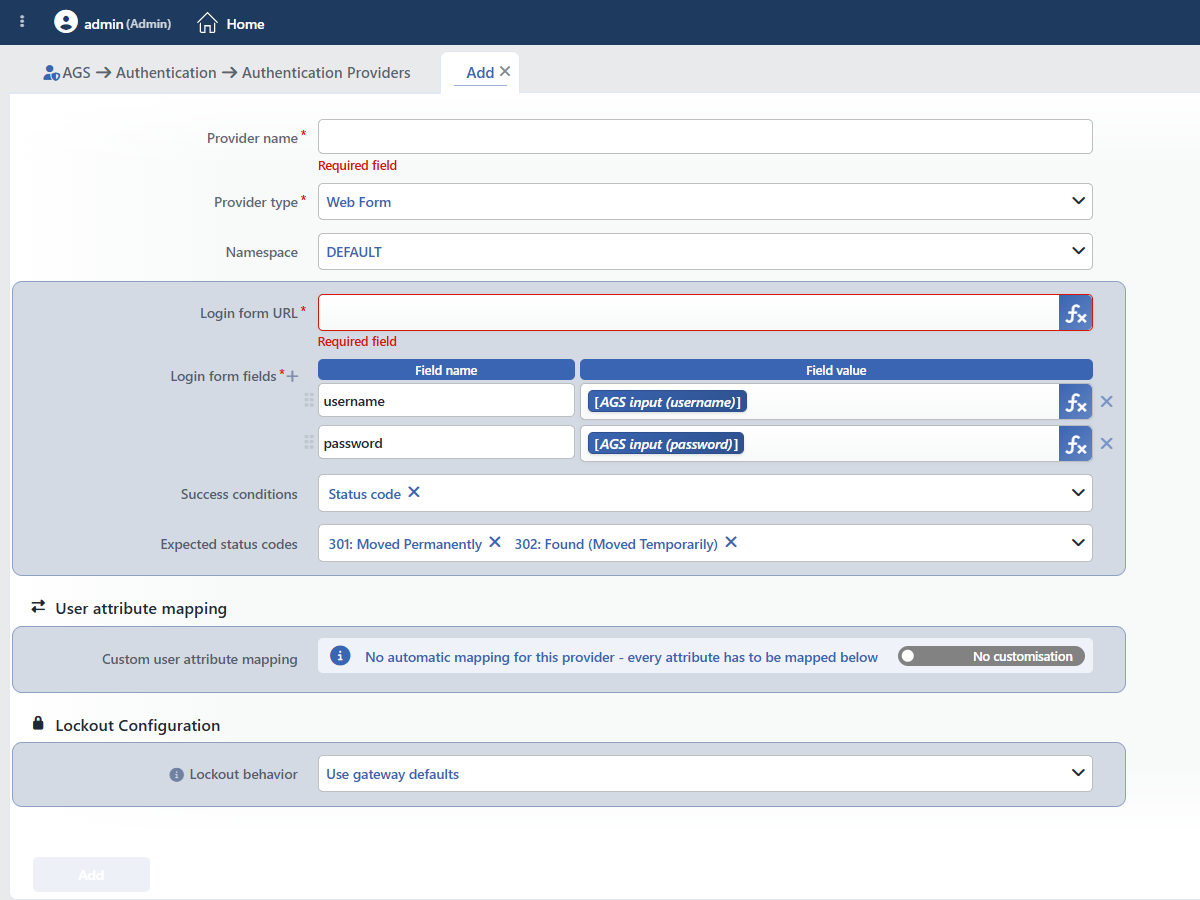The width and height of the screenshot is (1200, 900).
Task: Click the Lockout Configuration heading
Action: (138, 725)
